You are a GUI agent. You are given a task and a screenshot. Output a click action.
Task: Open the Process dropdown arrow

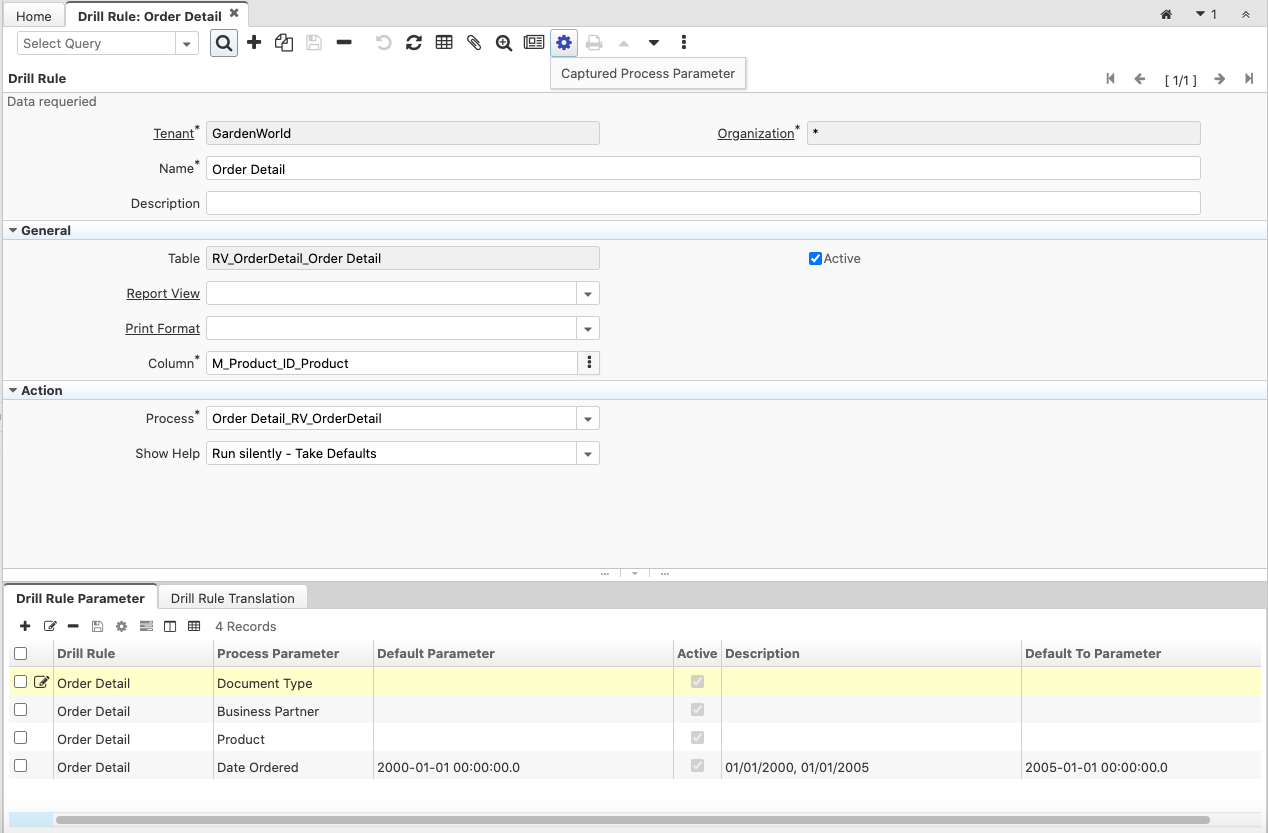[588, 418]
